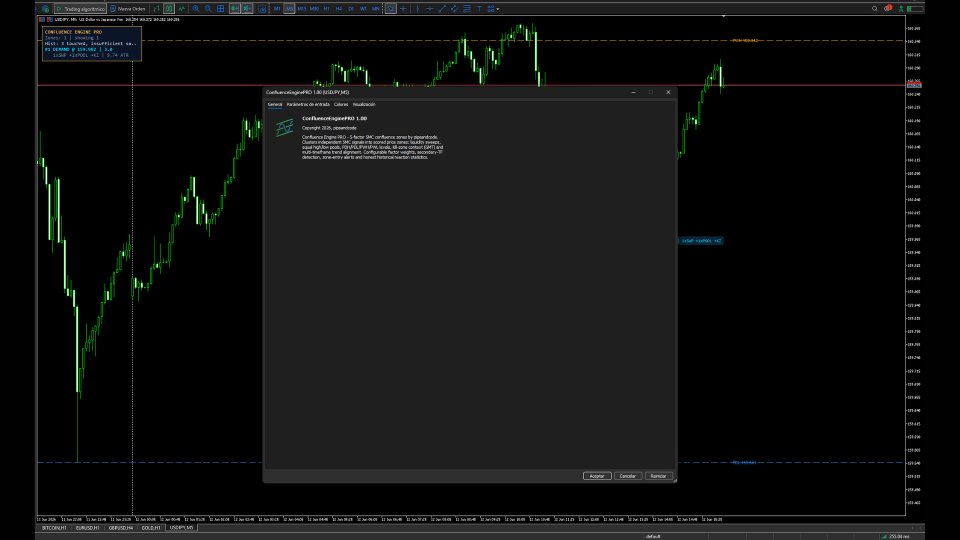The width and height of the screenshot is (960, 540).
Task: Click the CONFLUENCE ENGINE PRO info panel
Action: click(92, 43)
